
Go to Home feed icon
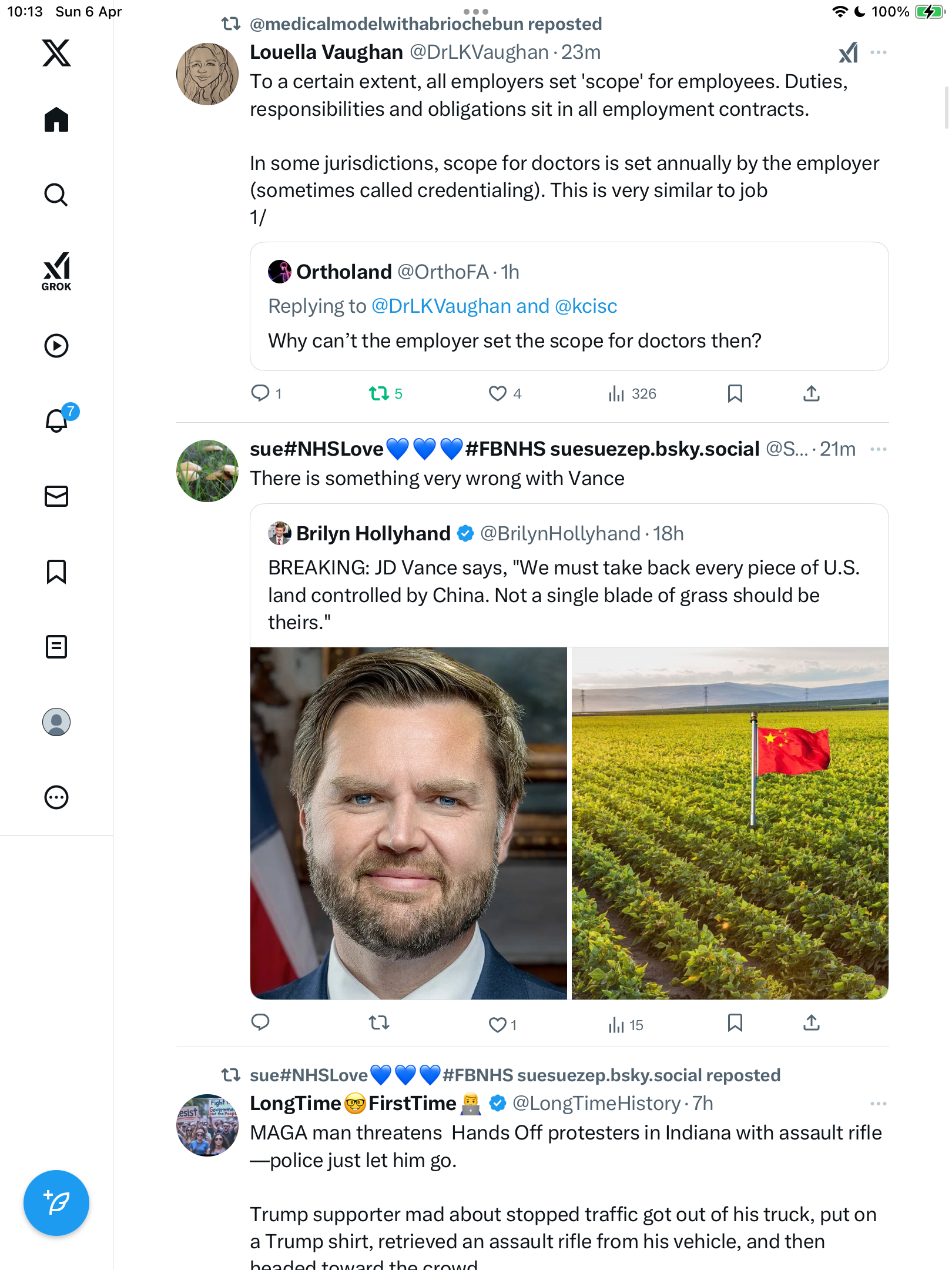coord(56,119)
